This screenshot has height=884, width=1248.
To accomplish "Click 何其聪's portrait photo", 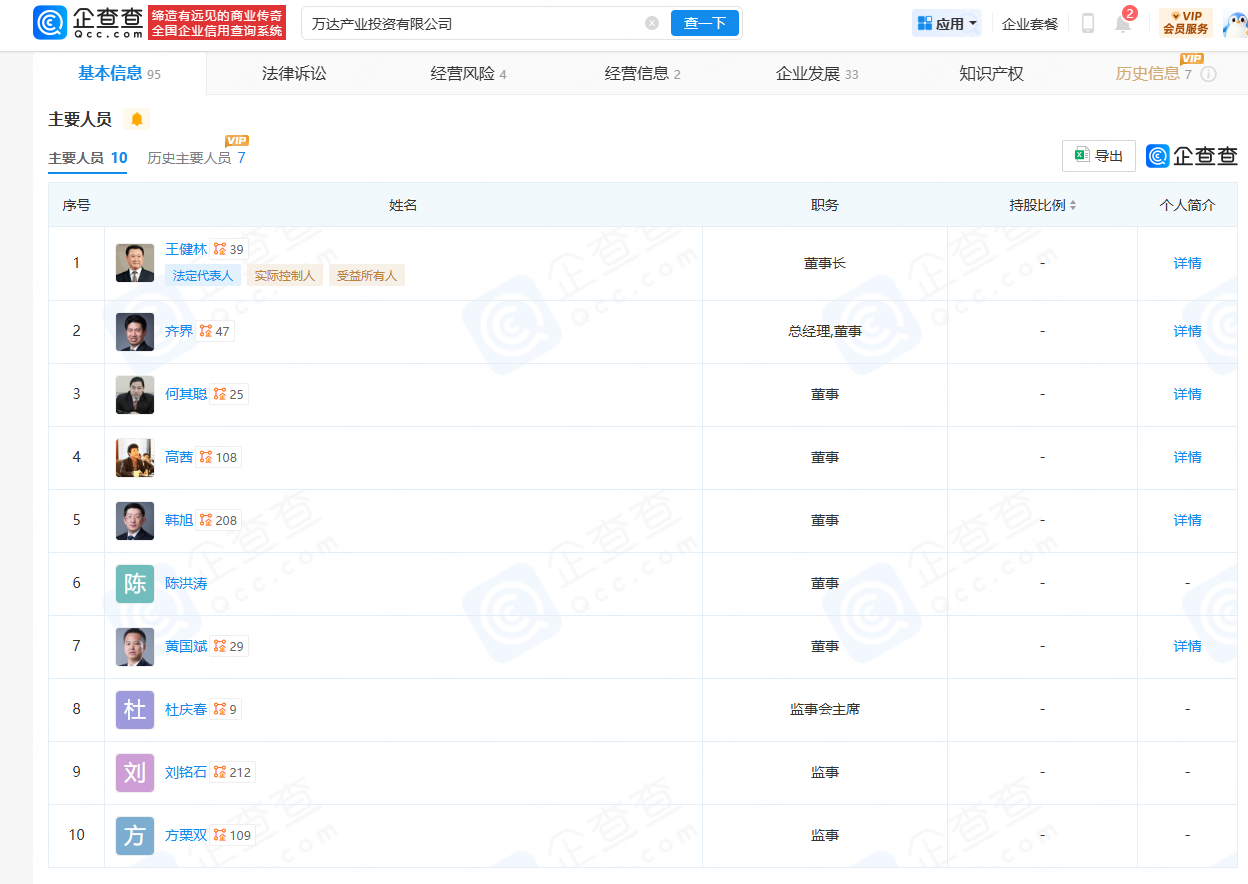I will point(135,395).
